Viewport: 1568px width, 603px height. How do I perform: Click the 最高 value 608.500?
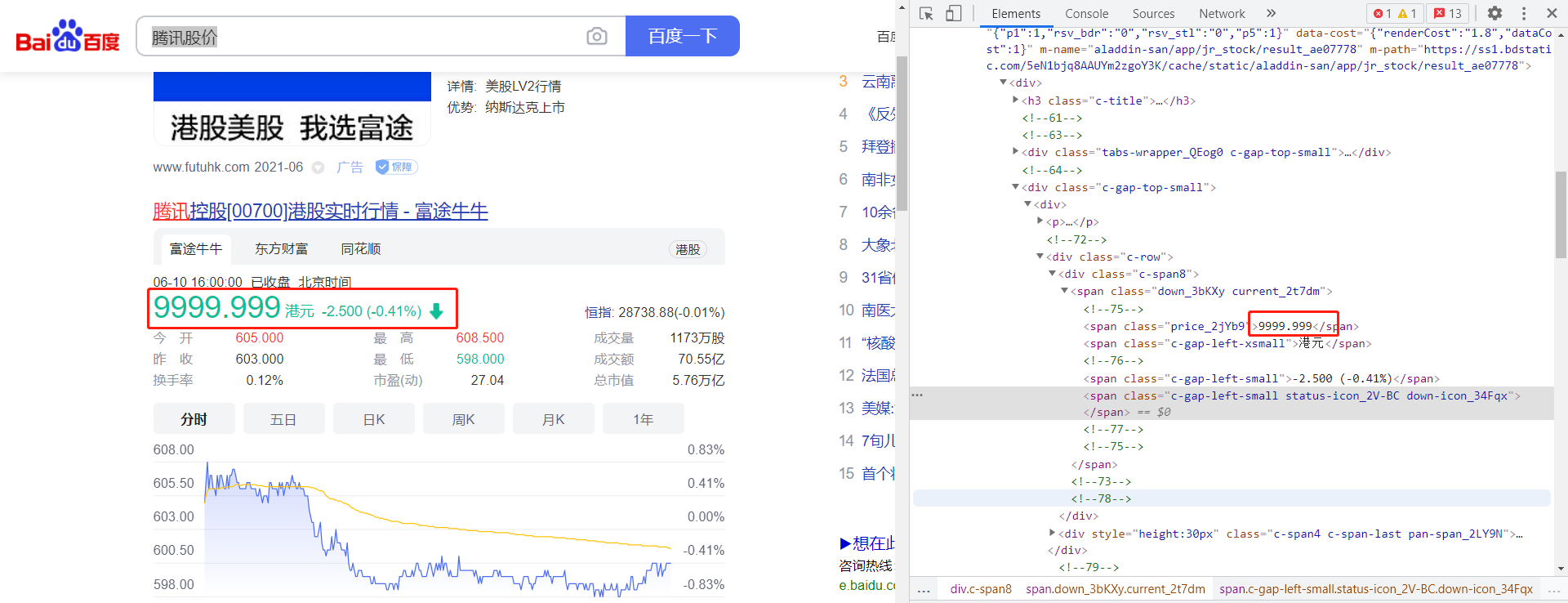(480, 338)
